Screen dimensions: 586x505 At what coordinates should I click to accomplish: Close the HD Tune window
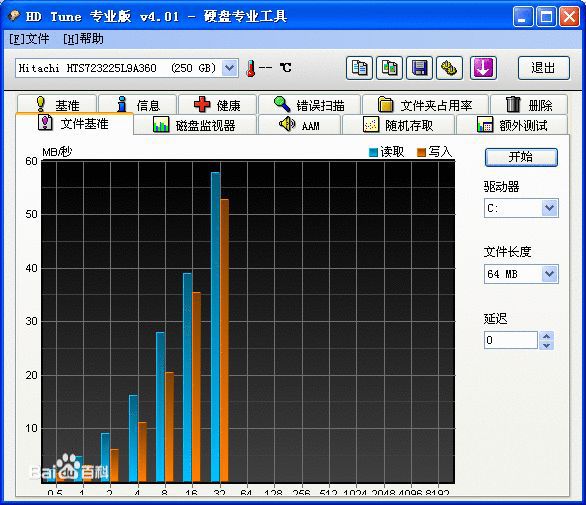tap(569, 17)
